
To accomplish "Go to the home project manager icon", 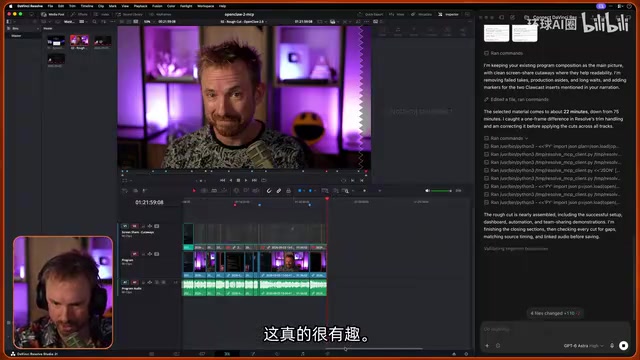I will [x=454, y=354].
